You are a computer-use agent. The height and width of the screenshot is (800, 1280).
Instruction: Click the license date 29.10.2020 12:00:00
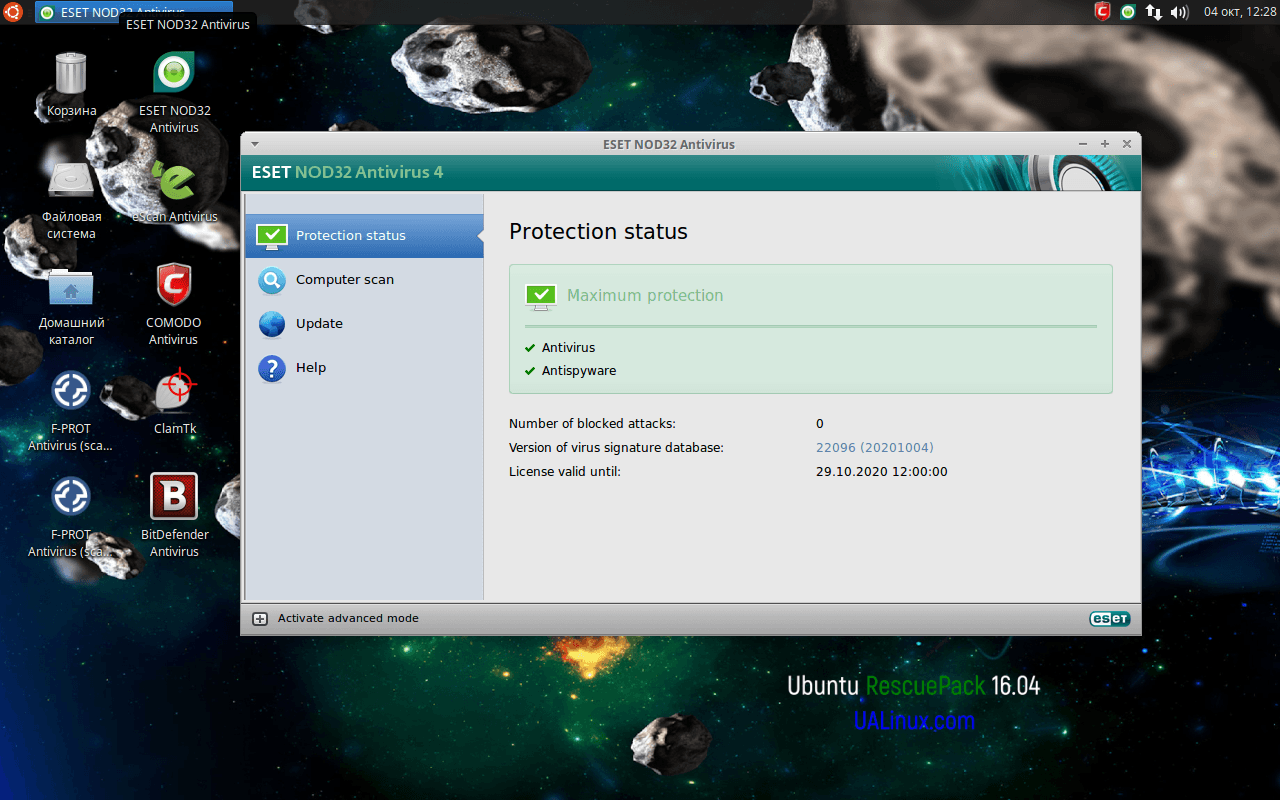click(882, 472)
